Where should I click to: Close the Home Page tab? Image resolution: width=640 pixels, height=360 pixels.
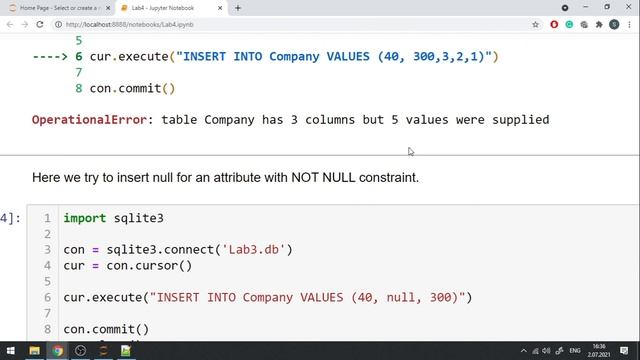pos(108,8)
